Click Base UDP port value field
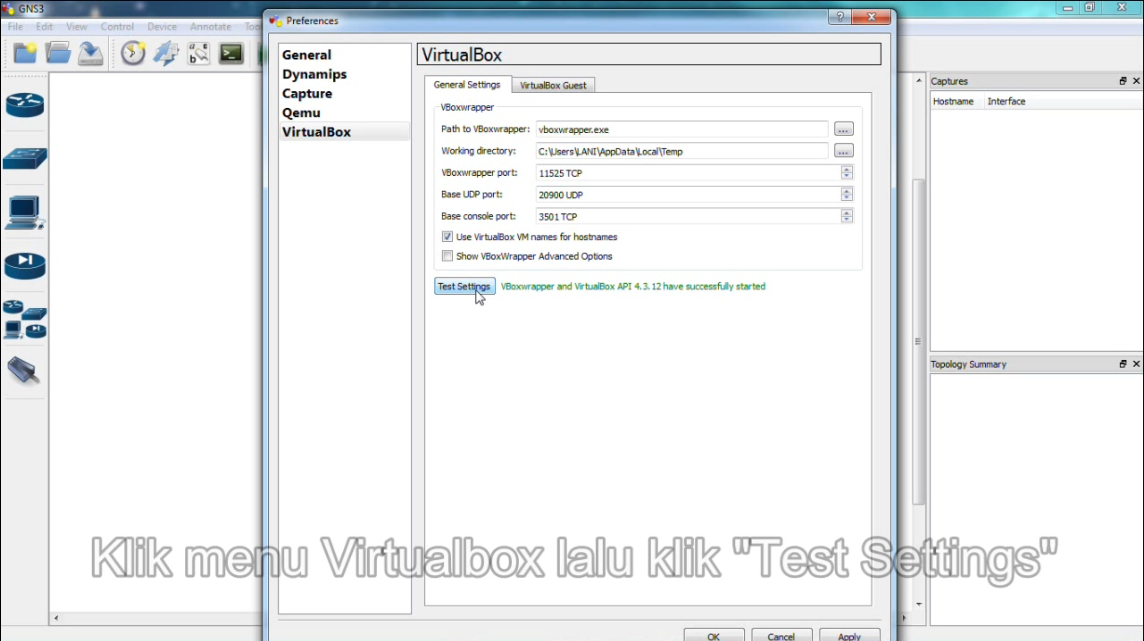Viewport: 1144px width, 641px height. tap(688, 195)
